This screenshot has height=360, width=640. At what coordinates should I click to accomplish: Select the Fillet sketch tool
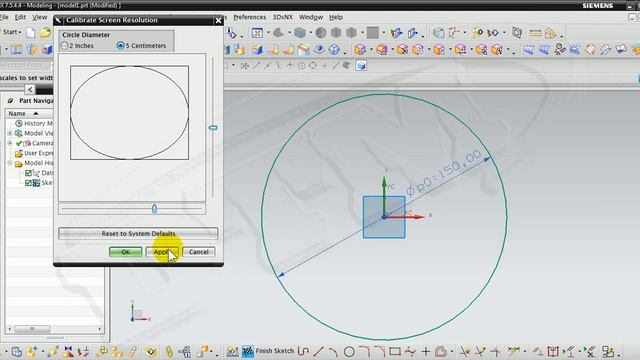(x=364, y=351)
